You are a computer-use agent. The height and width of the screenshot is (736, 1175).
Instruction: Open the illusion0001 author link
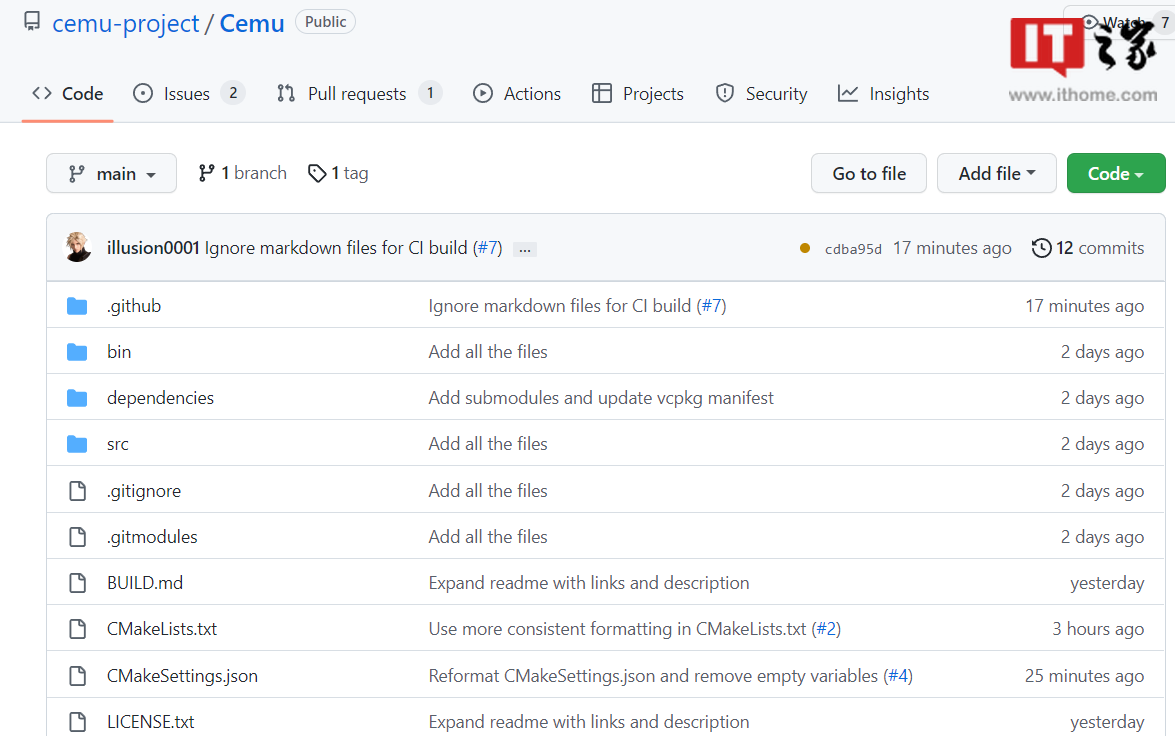pyautogui.click(x=153, y=248)
